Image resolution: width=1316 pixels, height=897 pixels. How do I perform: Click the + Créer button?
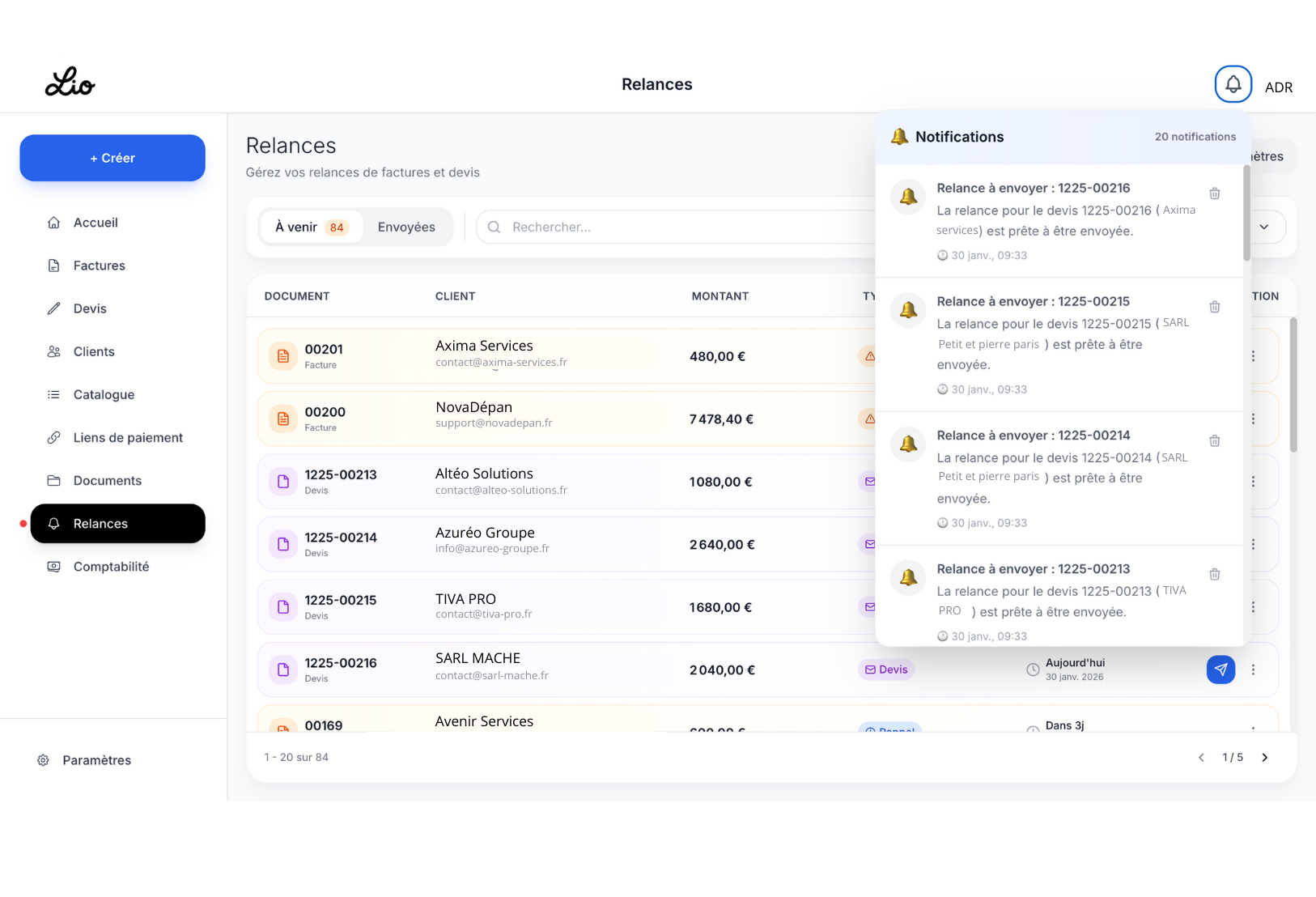[x=112, y=158]
